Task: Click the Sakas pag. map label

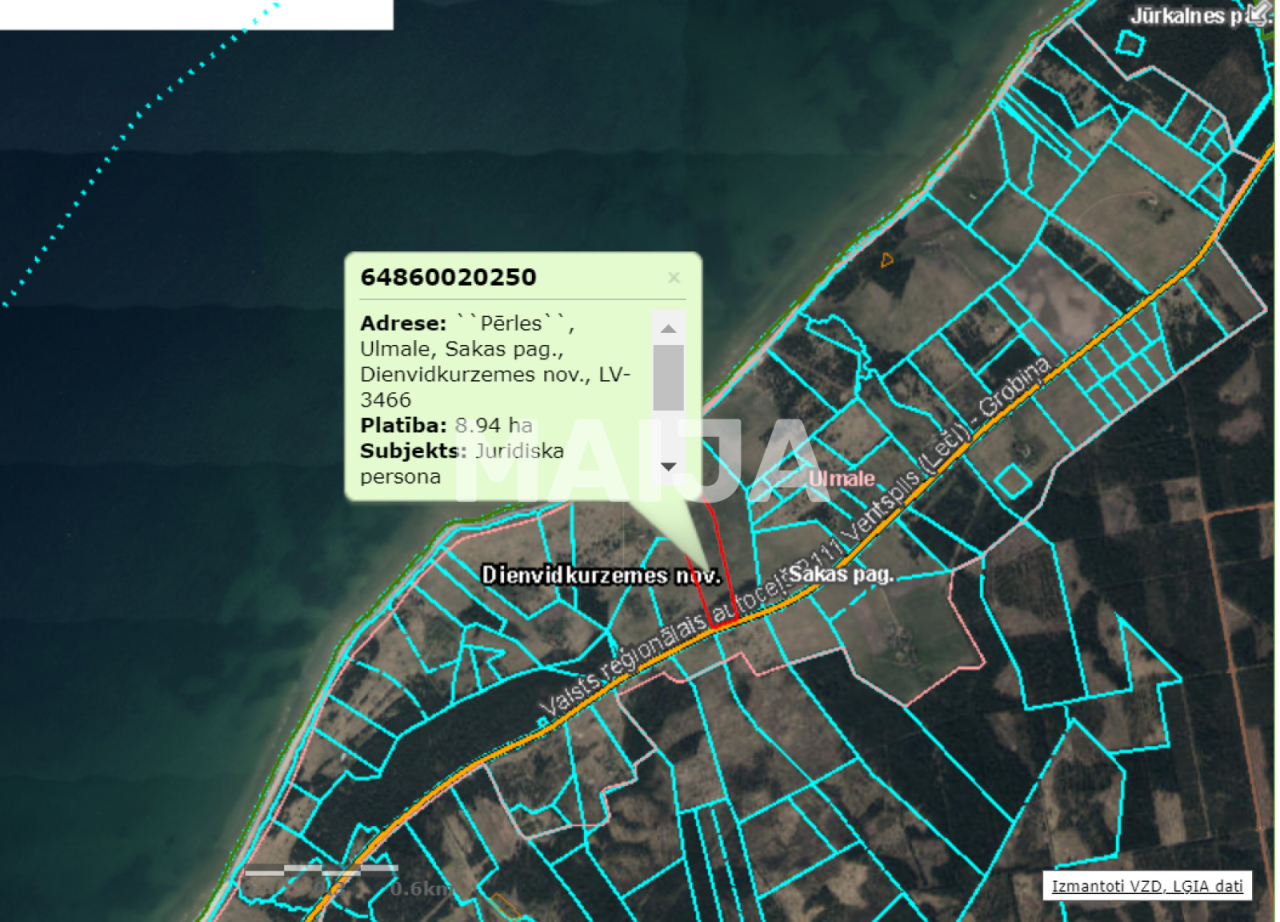Action: (840, 575)
